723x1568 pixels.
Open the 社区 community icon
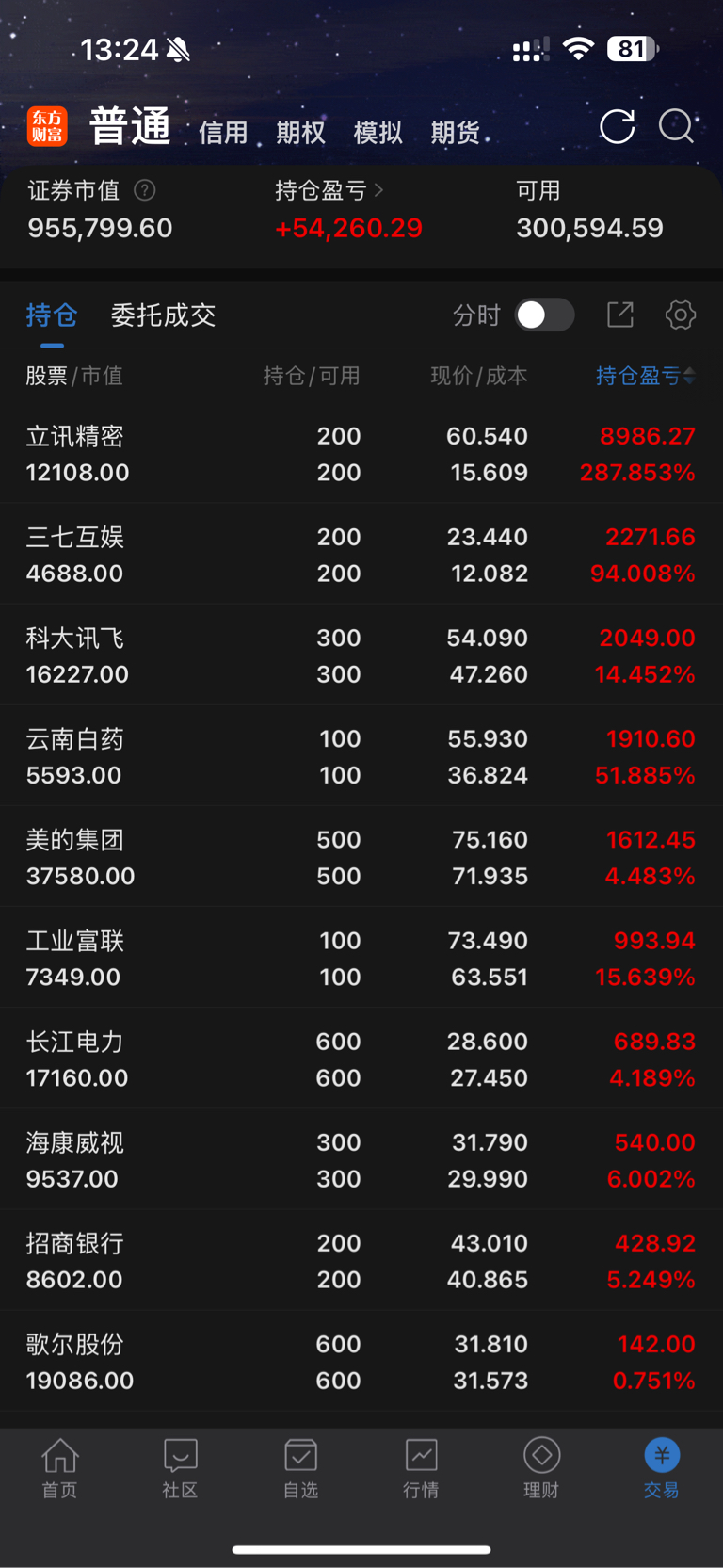[x=180, y=1467]
